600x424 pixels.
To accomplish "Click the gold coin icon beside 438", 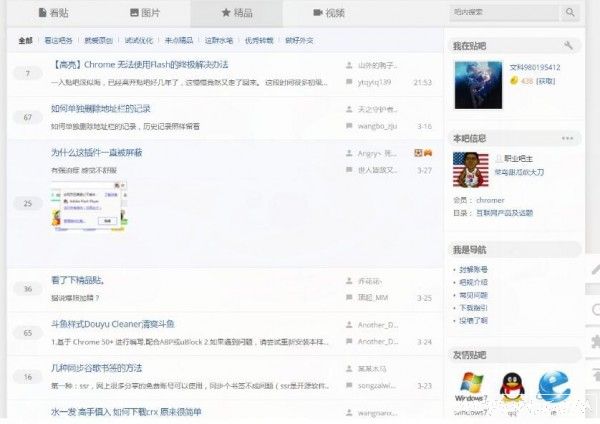I will (514, 80).
